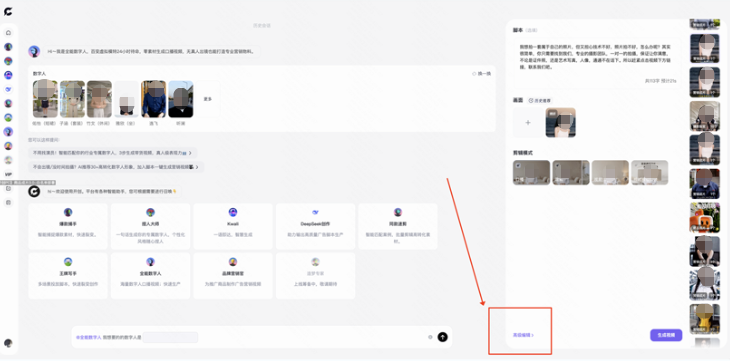Click the small grey icon beside send button
Screen dimensions: 730x361
430,337
